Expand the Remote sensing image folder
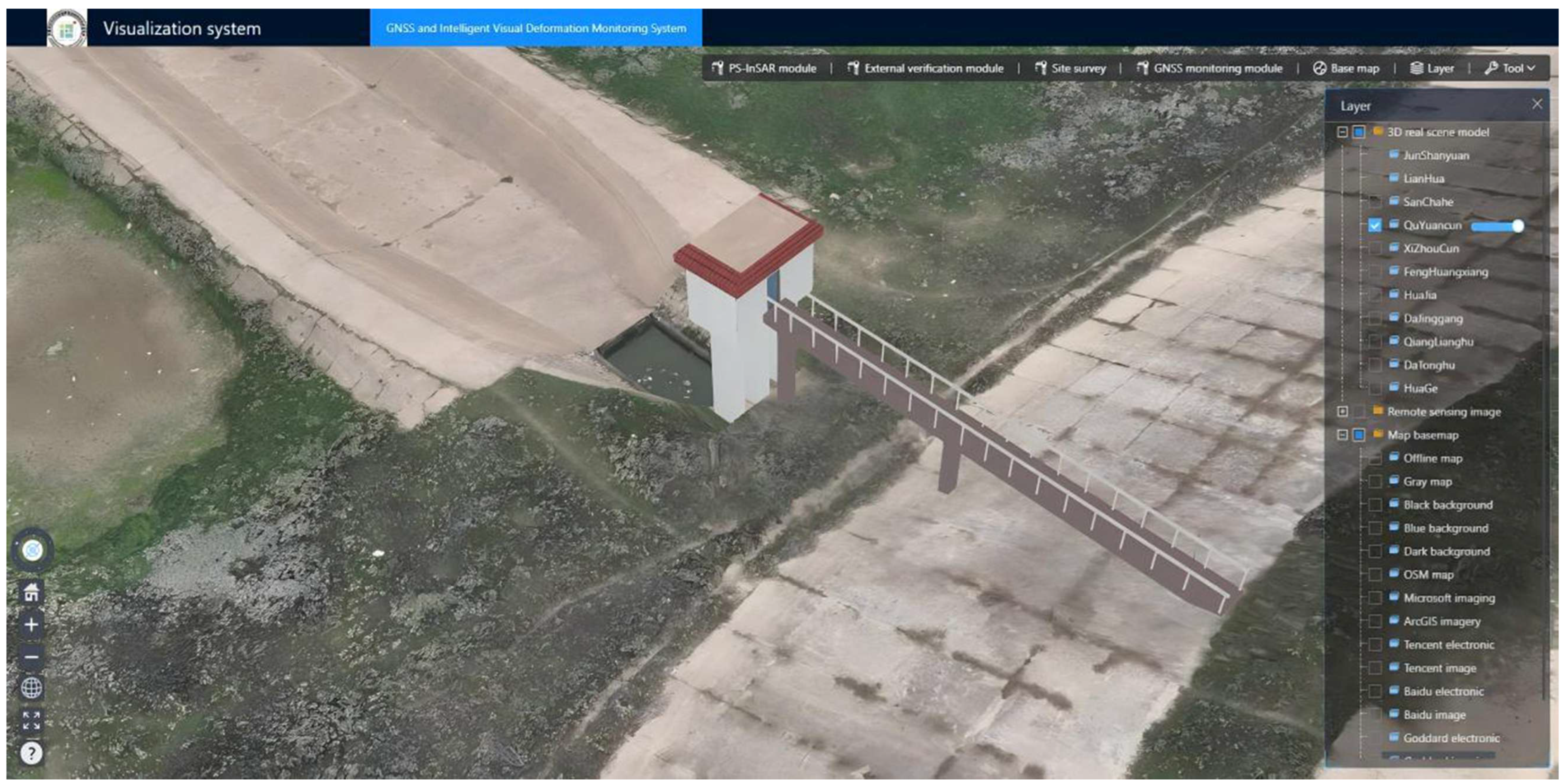 pos(1342,411)
